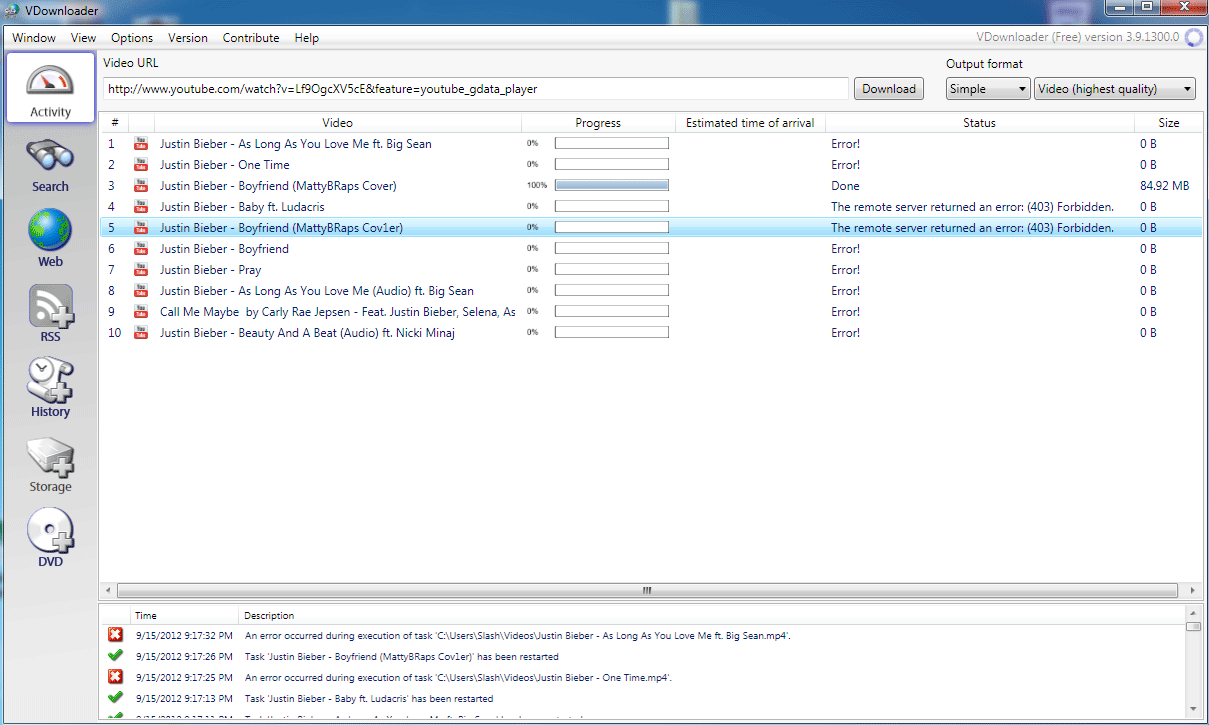Open the Help menu
This screenshot has height=725, width=1209.
tap(306, 37)
